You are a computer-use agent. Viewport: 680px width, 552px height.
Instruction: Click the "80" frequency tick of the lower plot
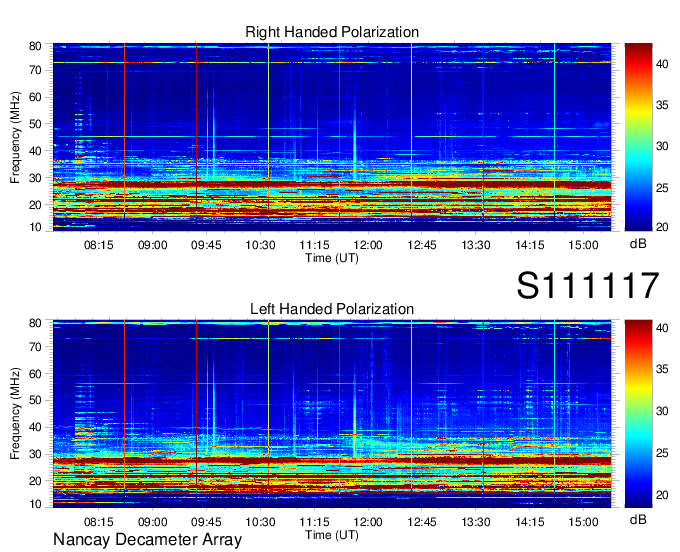click(x=35, y=323)
